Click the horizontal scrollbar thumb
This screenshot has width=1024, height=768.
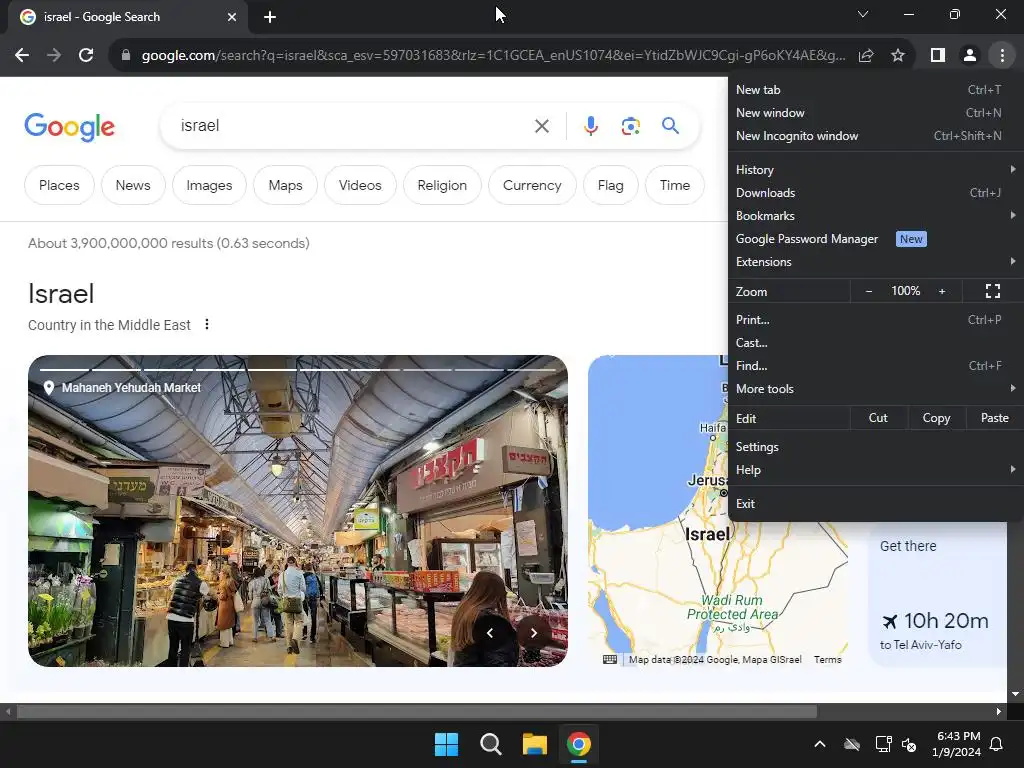pos(417,711)
